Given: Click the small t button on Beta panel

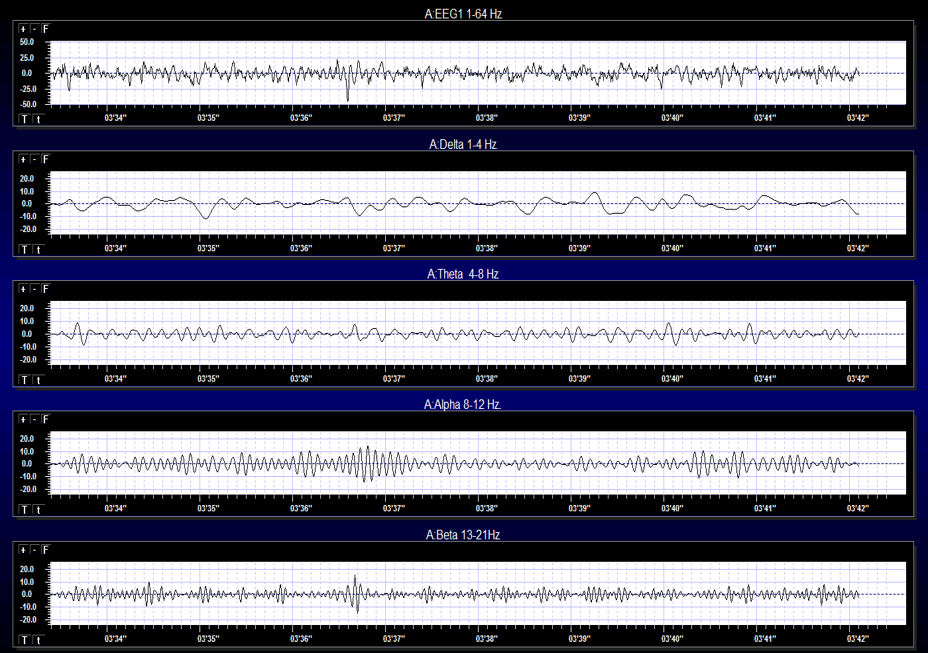Looking at the screenshot, I should point(38,639).
